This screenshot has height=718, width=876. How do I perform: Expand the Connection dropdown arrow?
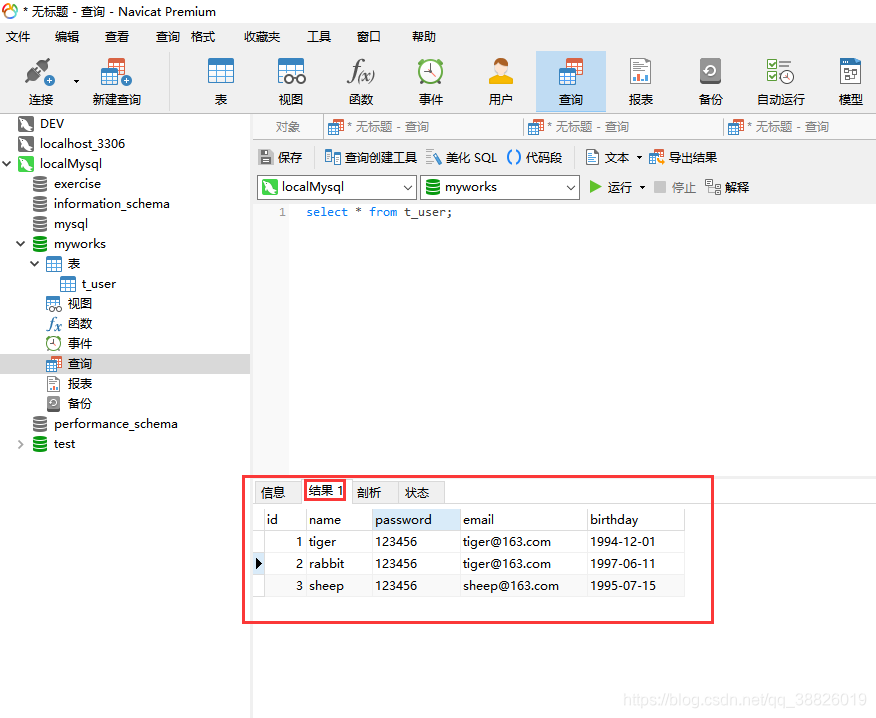click(x=77, y=82)
